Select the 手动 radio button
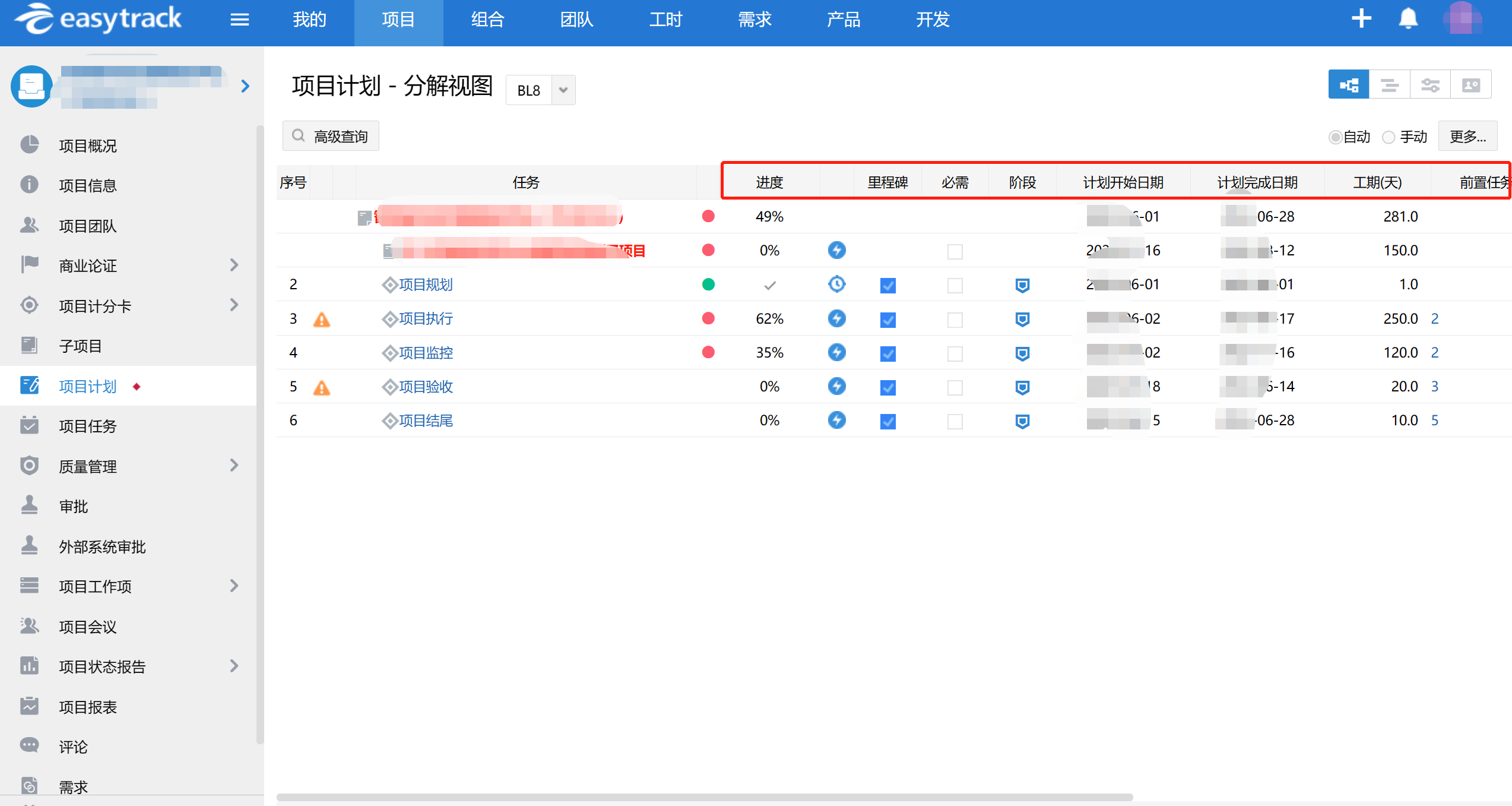The width and height of the screenshot is (1512, 806). pos(1389,137)
